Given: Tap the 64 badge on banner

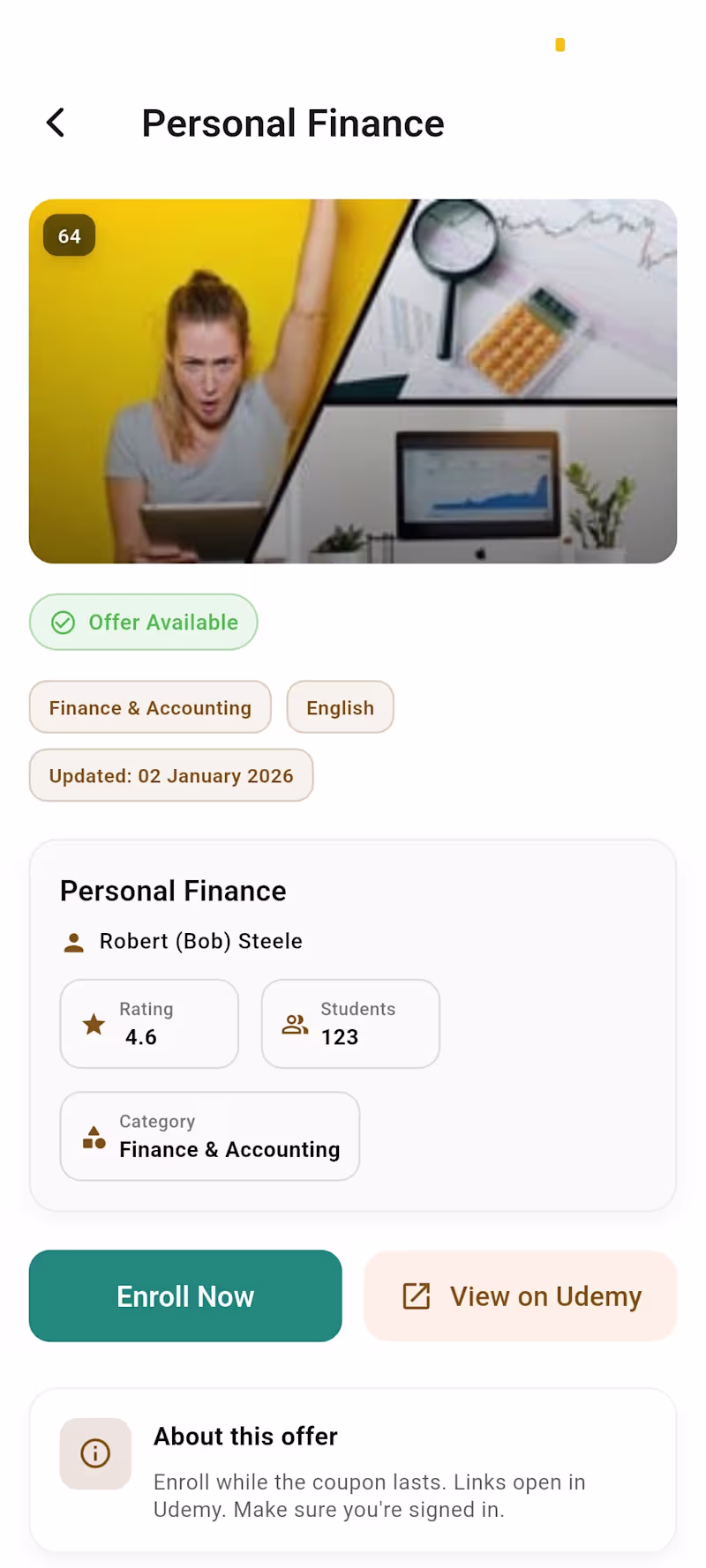Looking at the screenshot, I should [x=70, y=236].
